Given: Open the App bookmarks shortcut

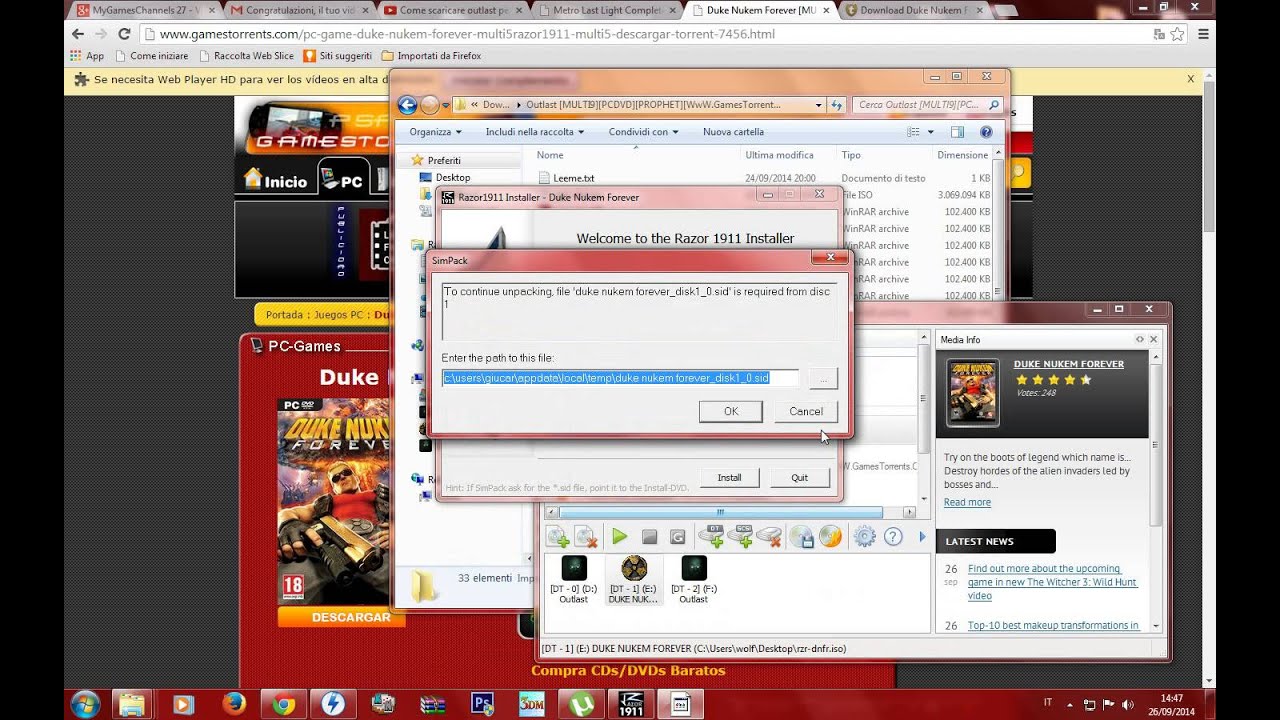Looking at the screenshot, I should tap(87, 56).
